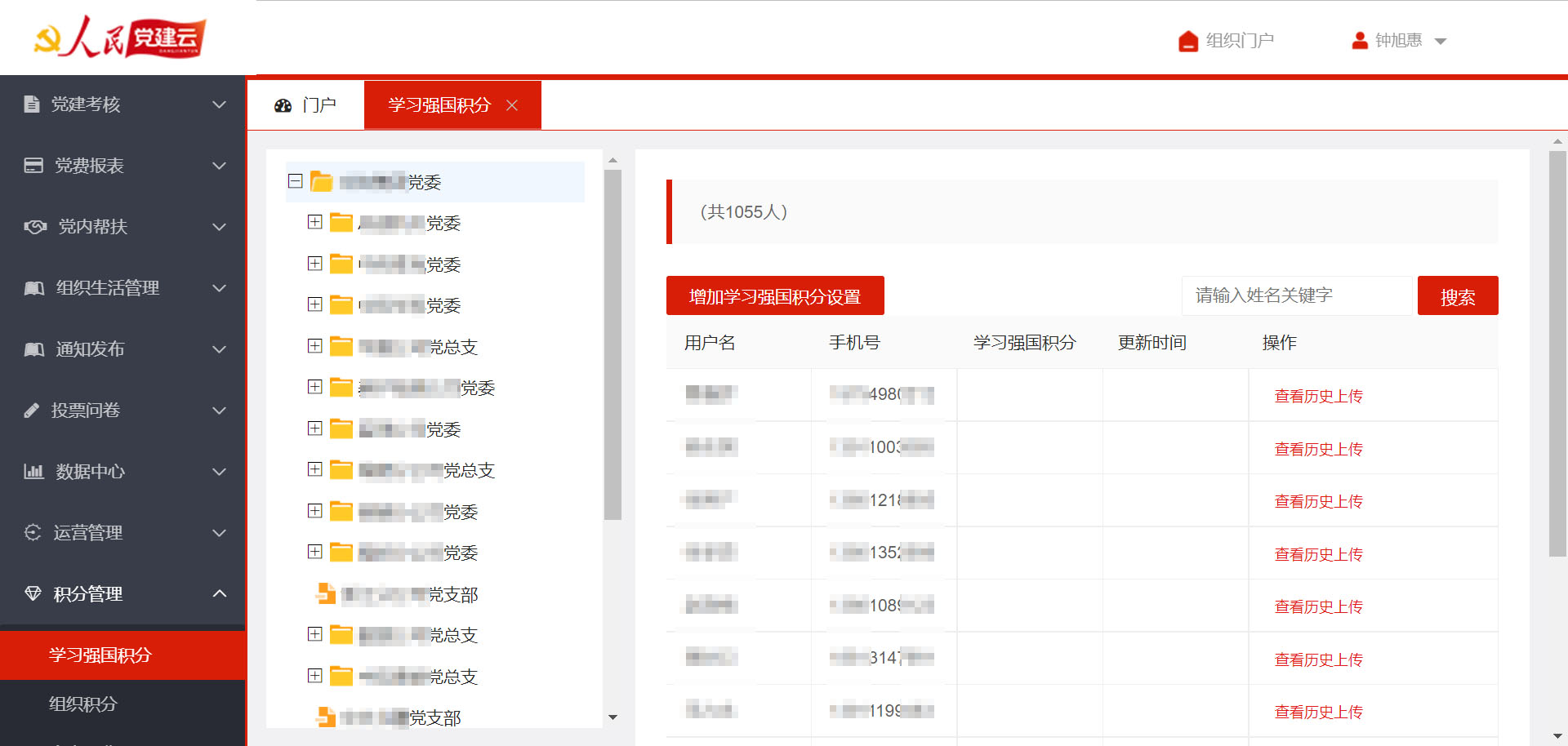Click 查看历史上传 for the 1218 phone row
Viewport: 1568px width, 746px height.
click(x=1318, y=501)
